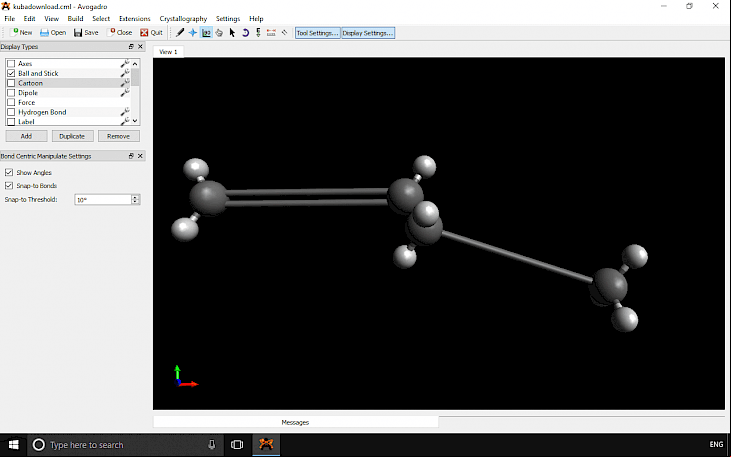Click the Snap-to Threshold value field
The image size is (731, 457).
pyautogui.click(x=103, y=200)
